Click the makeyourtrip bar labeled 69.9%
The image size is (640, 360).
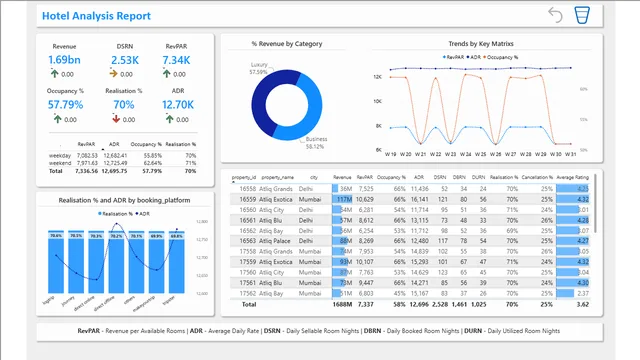[x=156, y=262]
